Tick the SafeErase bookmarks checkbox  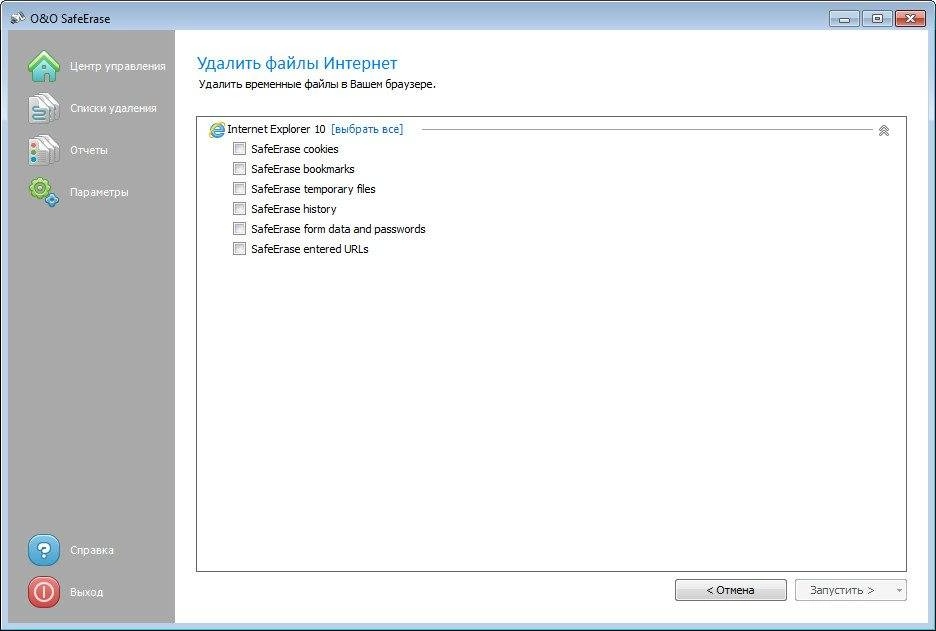click(x=239, y=169)
